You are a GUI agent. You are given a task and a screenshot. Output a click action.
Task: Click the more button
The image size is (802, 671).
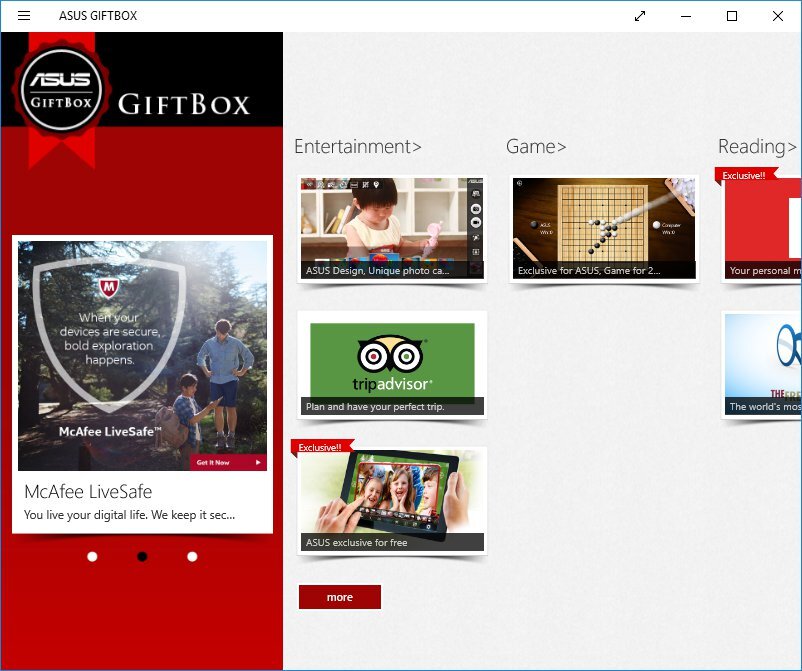click(x=340, y=597)
